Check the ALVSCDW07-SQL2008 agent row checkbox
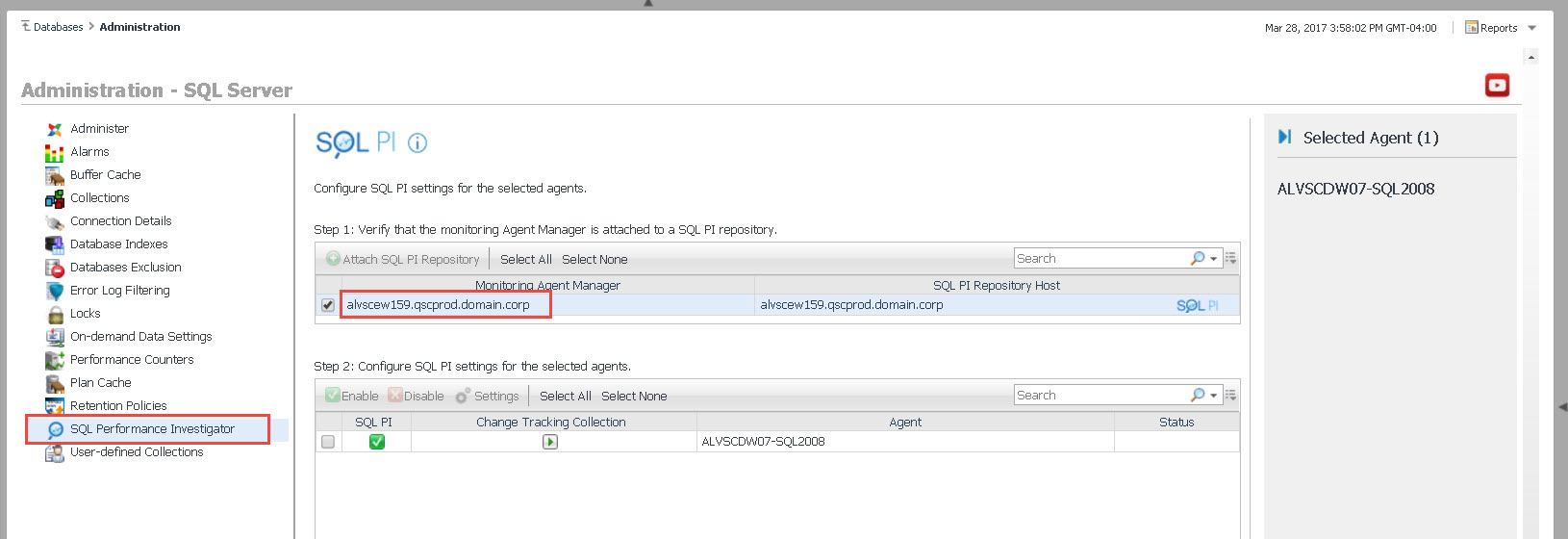1568x539 pixels. click(x=328, y=442)
